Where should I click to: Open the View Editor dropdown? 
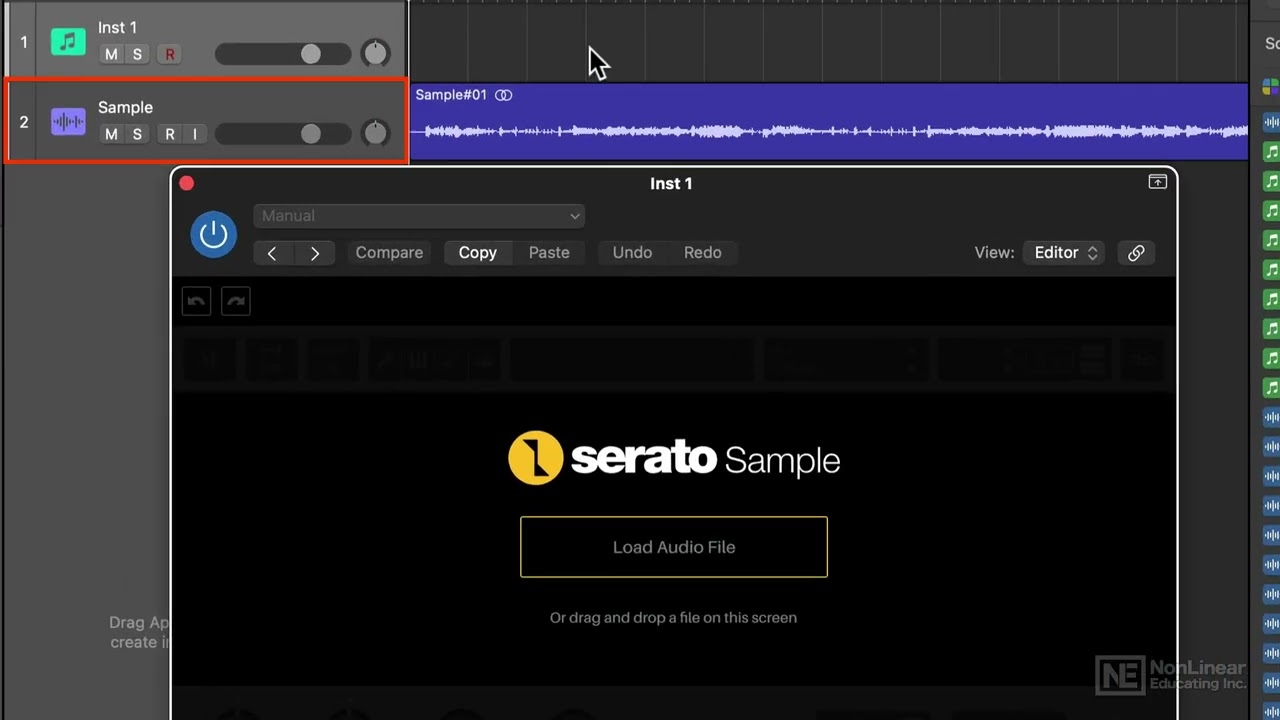tap(1066, 253)
